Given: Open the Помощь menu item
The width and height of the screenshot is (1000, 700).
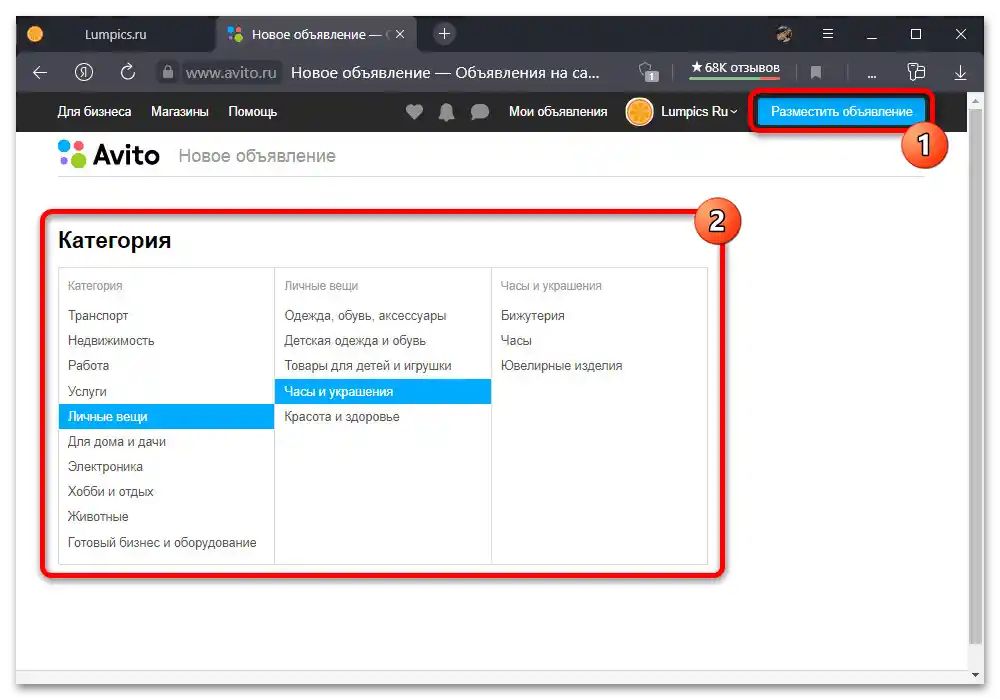Looking at the screenshot, I should 253,112.
